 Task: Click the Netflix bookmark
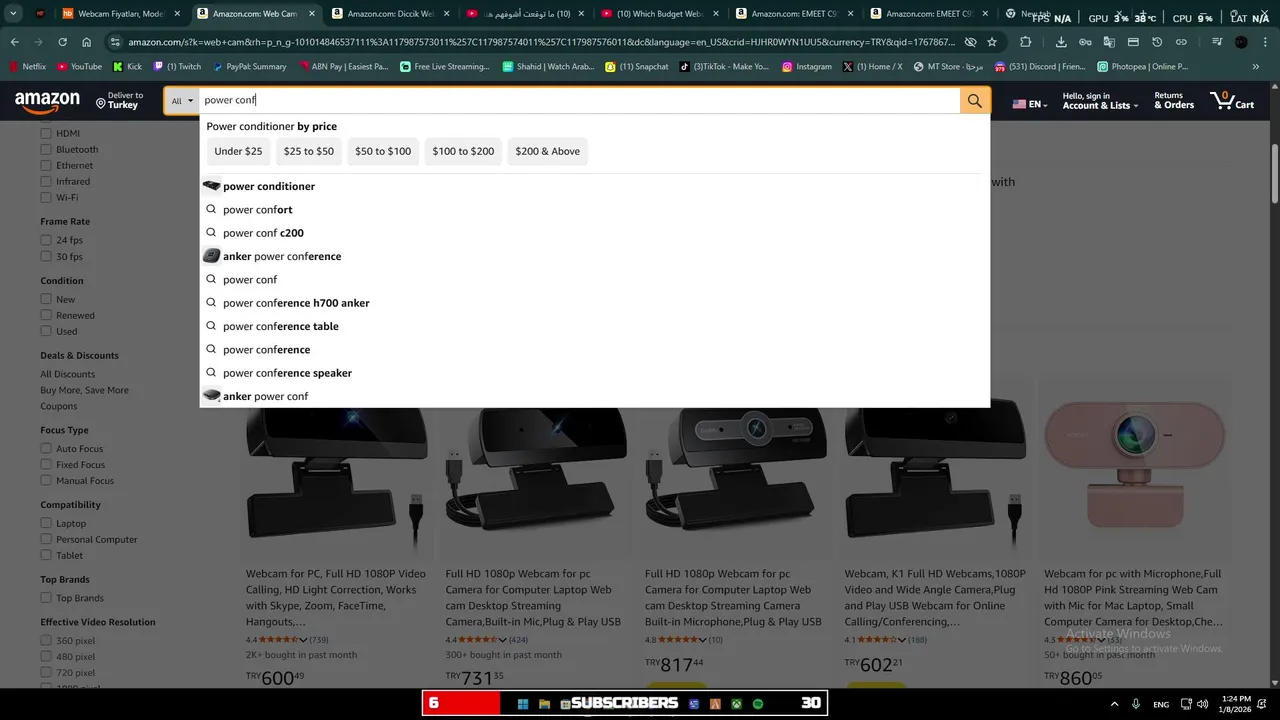(x=28, y=67)
